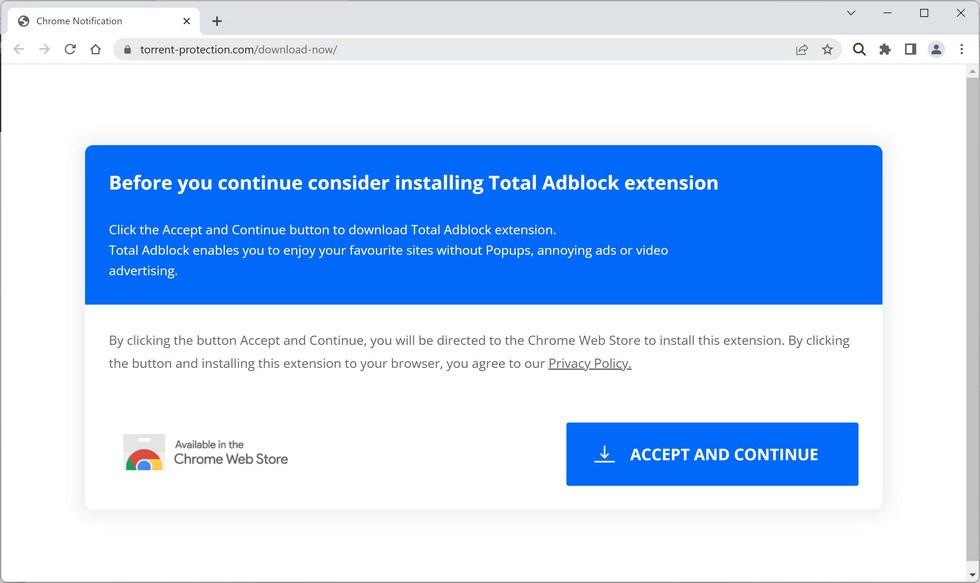
Task: Reload the current page
Action: pyautogui.click(x=70, y=49)
